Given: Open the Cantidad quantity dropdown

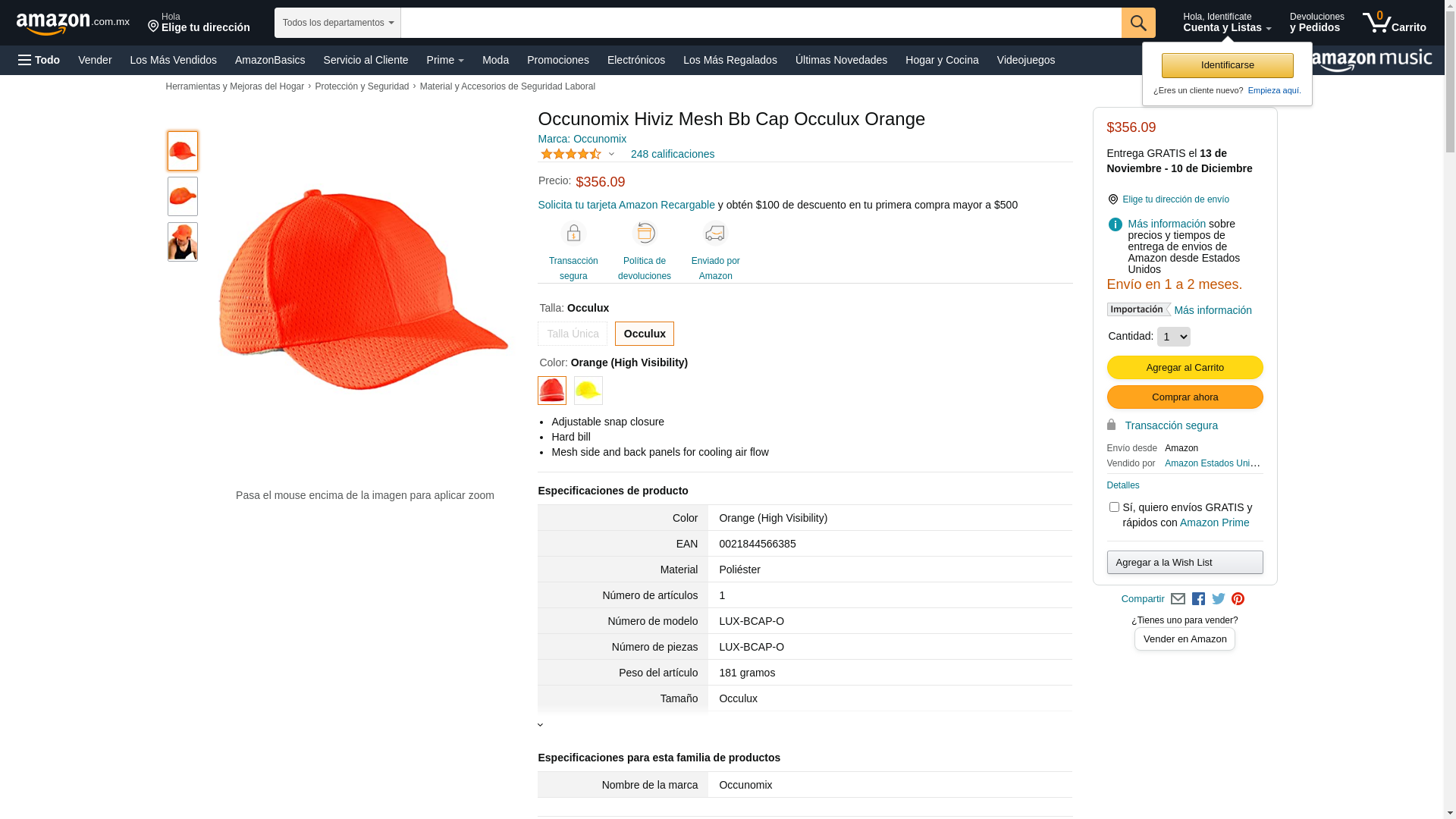Looking at the screenshot, I should click(1173, 337).
